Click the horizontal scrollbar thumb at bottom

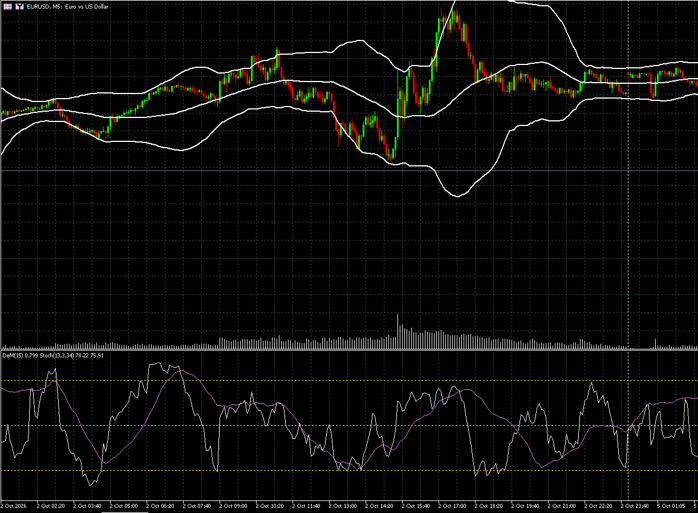coord(125,512)
